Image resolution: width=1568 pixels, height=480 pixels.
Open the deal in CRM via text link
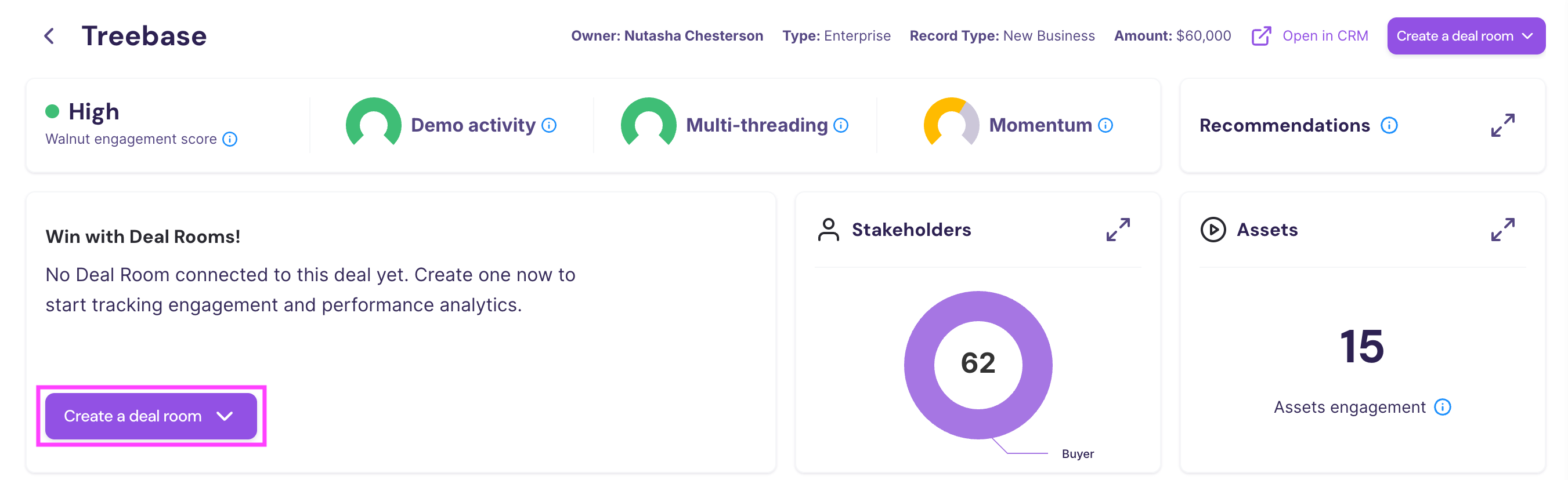[x=1325, y=36]
